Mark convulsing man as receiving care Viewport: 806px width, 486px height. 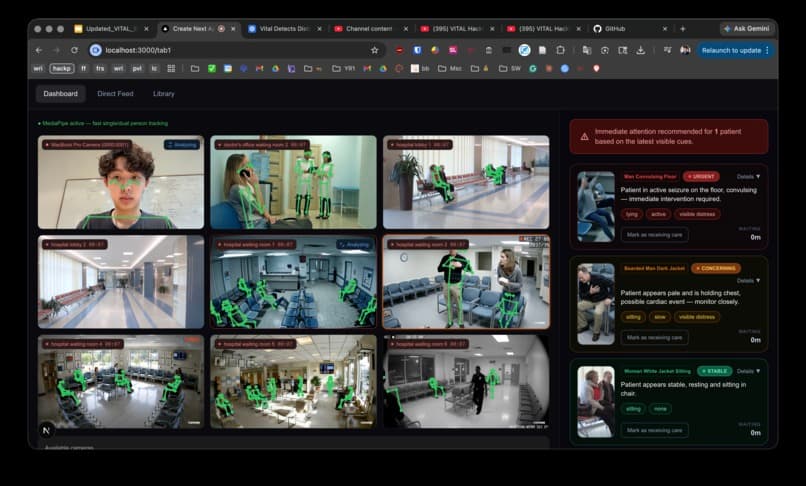(x=654, y=235)
